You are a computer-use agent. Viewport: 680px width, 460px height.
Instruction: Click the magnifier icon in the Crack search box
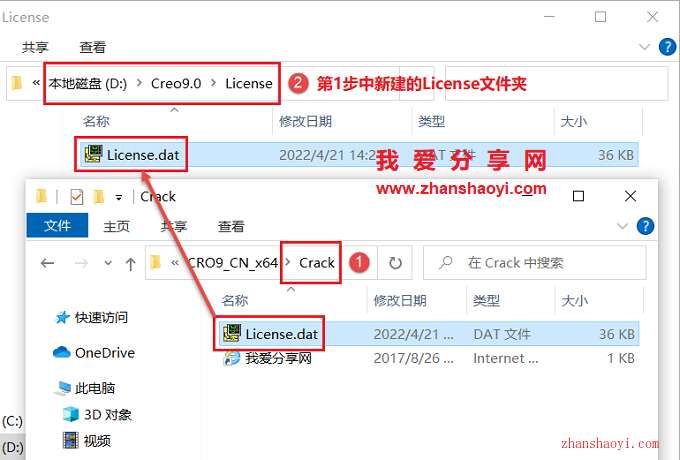tap(445, 262)
